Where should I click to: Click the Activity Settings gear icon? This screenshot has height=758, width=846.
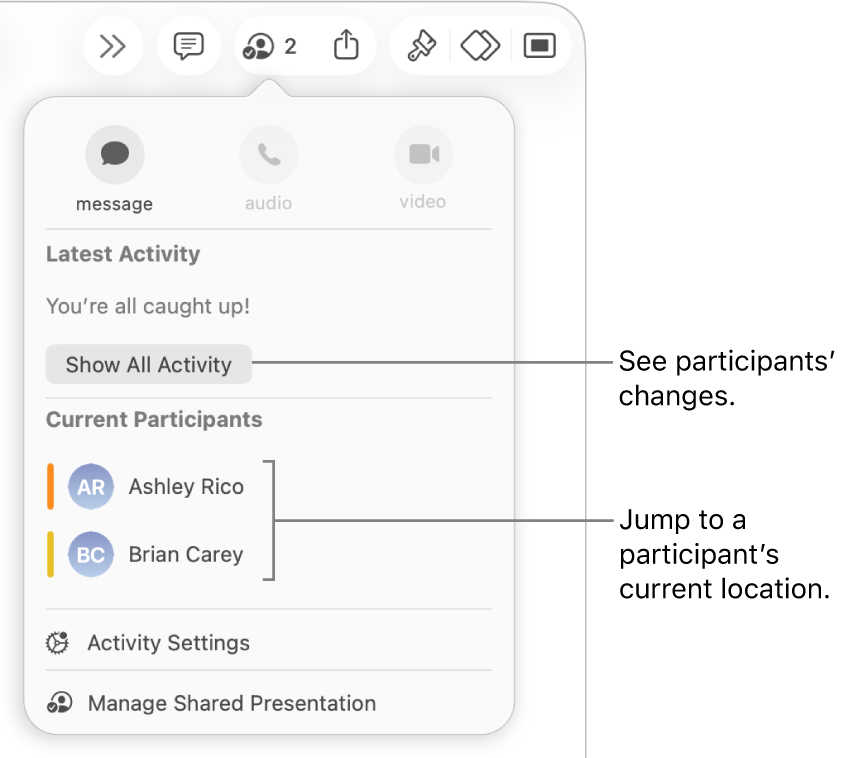(57, 643)
